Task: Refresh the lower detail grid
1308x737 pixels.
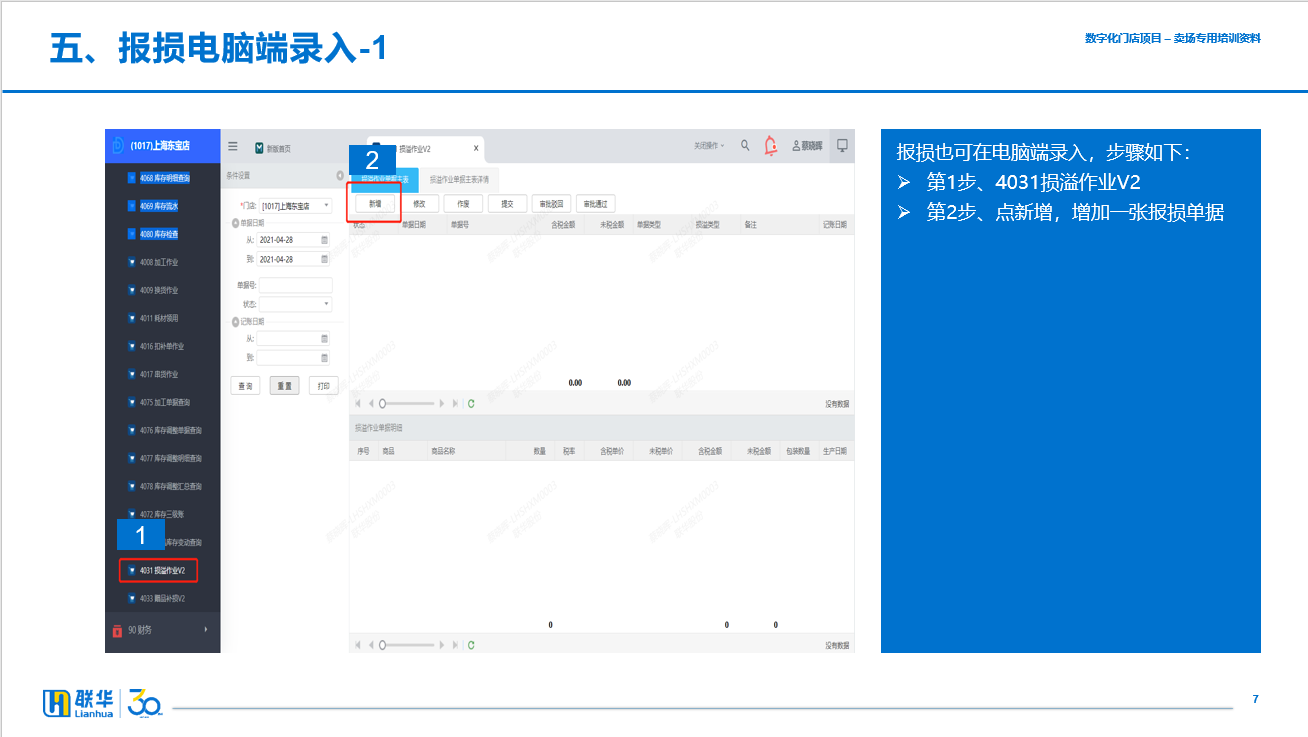Action: (471, 645)
